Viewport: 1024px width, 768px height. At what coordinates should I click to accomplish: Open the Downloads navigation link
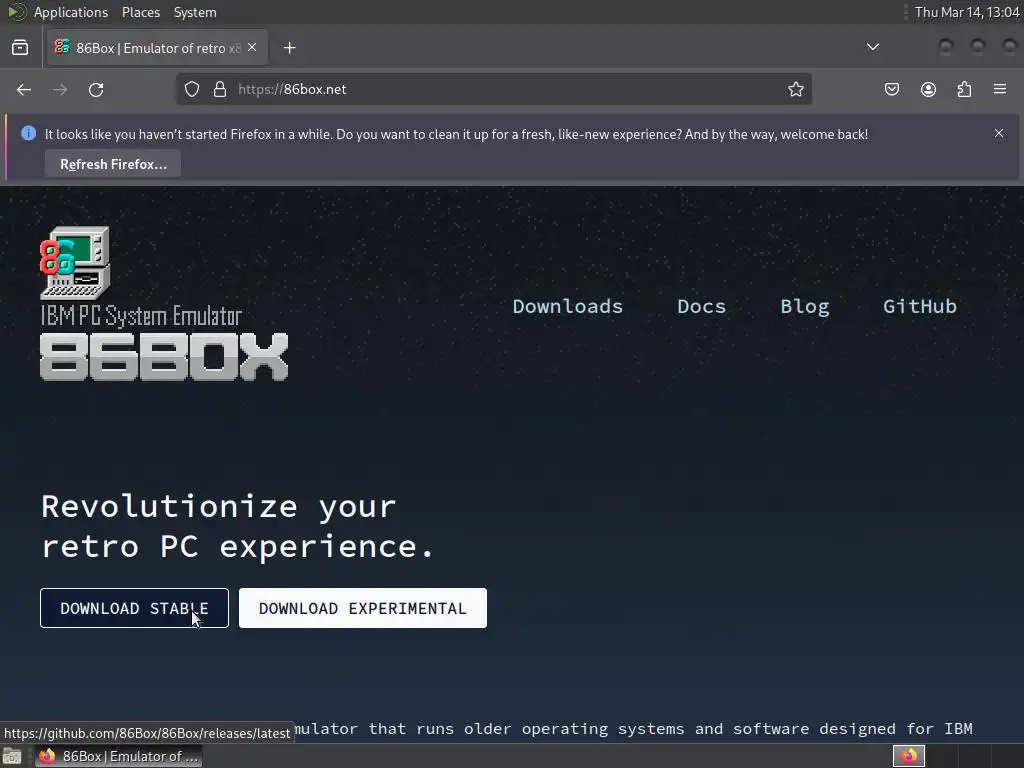coord(568,306)
